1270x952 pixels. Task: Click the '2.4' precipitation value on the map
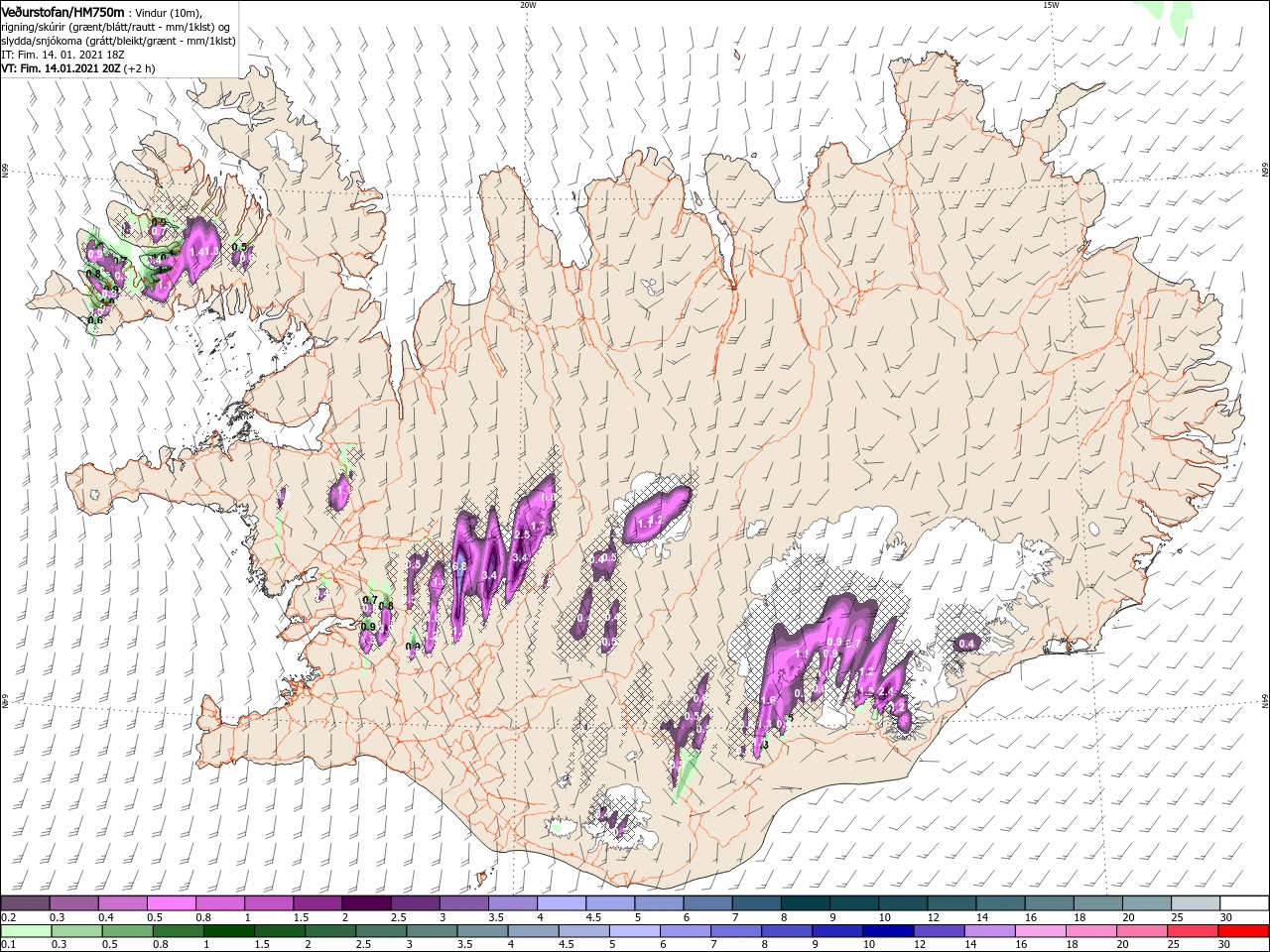click(x=888, y=691)
